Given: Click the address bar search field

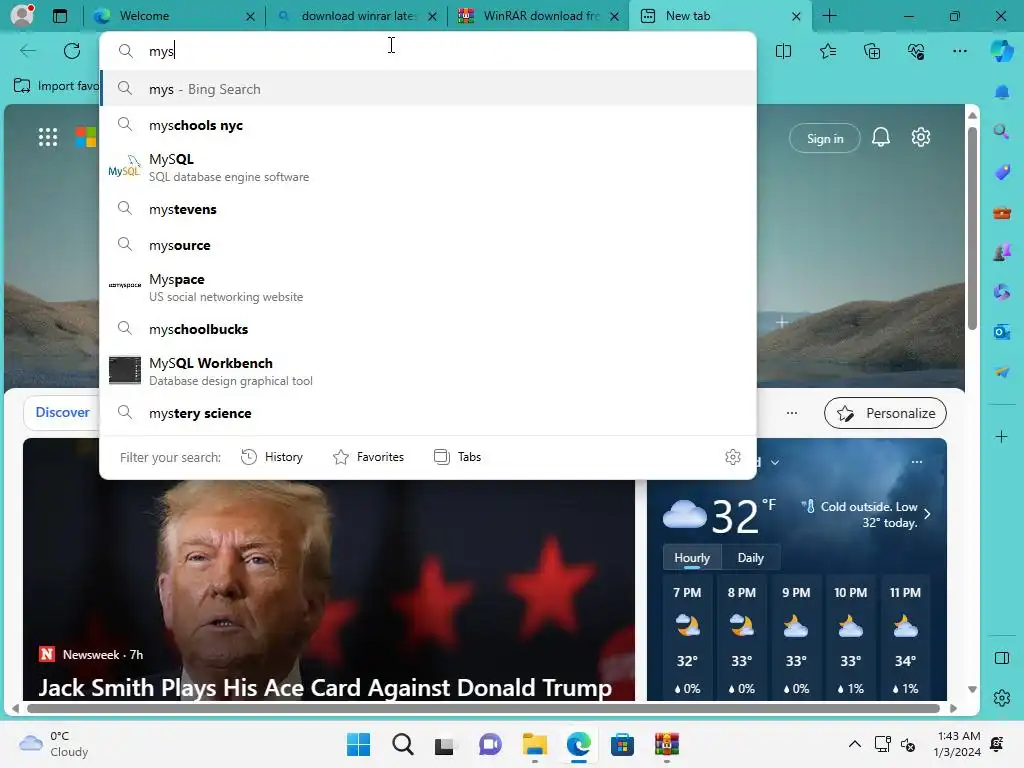Looking at the screenshot, I should click(428, 51).
